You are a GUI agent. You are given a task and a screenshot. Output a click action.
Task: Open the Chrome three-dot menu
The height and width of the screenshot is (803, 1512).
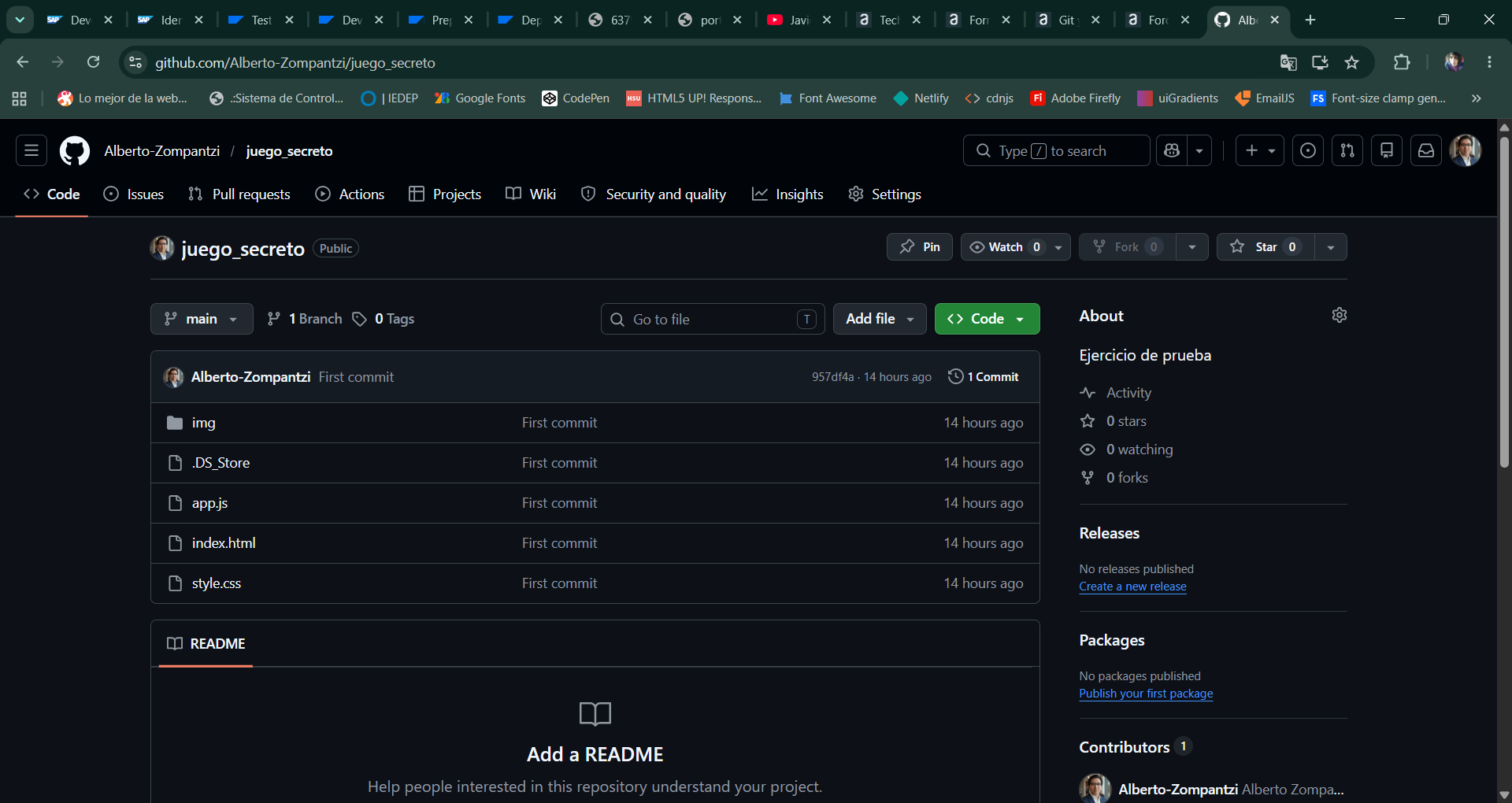coord(1489,62)
